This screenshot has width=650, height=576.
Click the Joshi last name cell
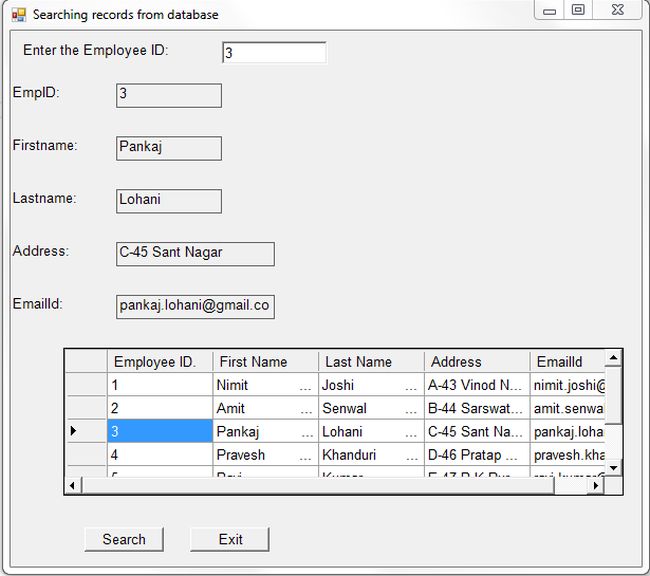(371, 384)
